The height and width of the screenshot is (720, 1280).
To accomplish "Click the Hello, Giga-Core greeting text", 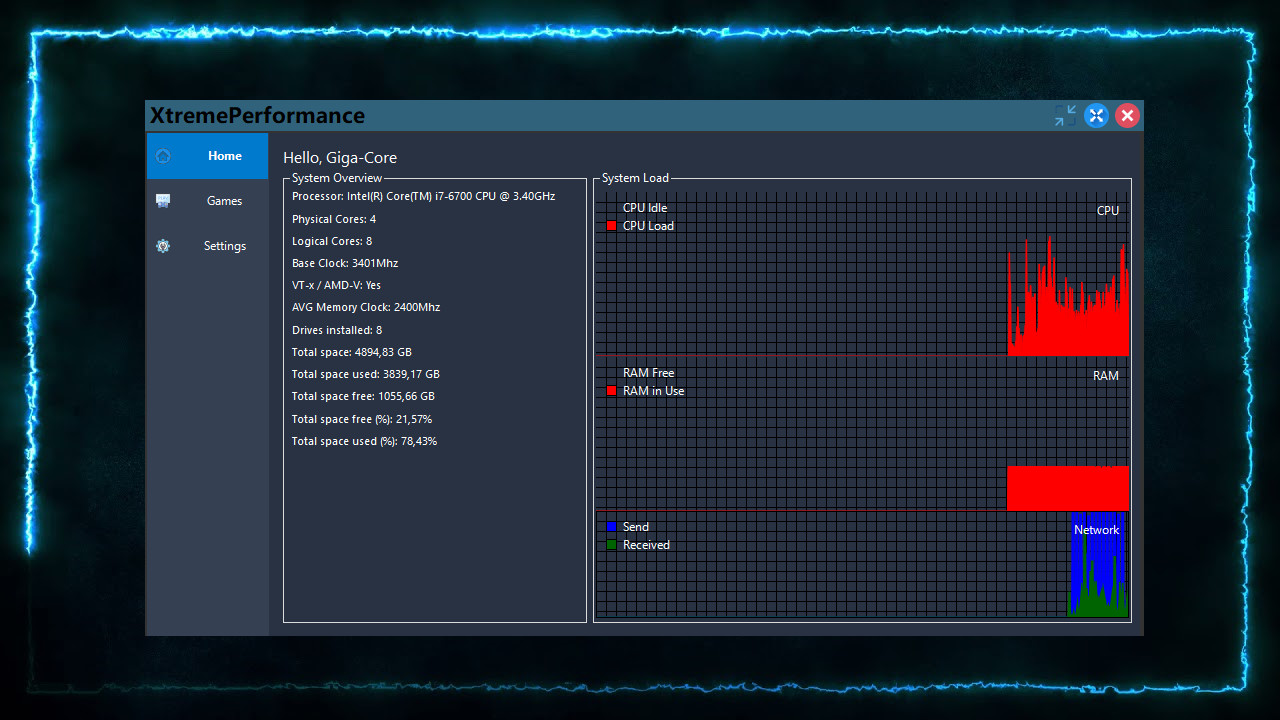I will [x=338, y=157].
